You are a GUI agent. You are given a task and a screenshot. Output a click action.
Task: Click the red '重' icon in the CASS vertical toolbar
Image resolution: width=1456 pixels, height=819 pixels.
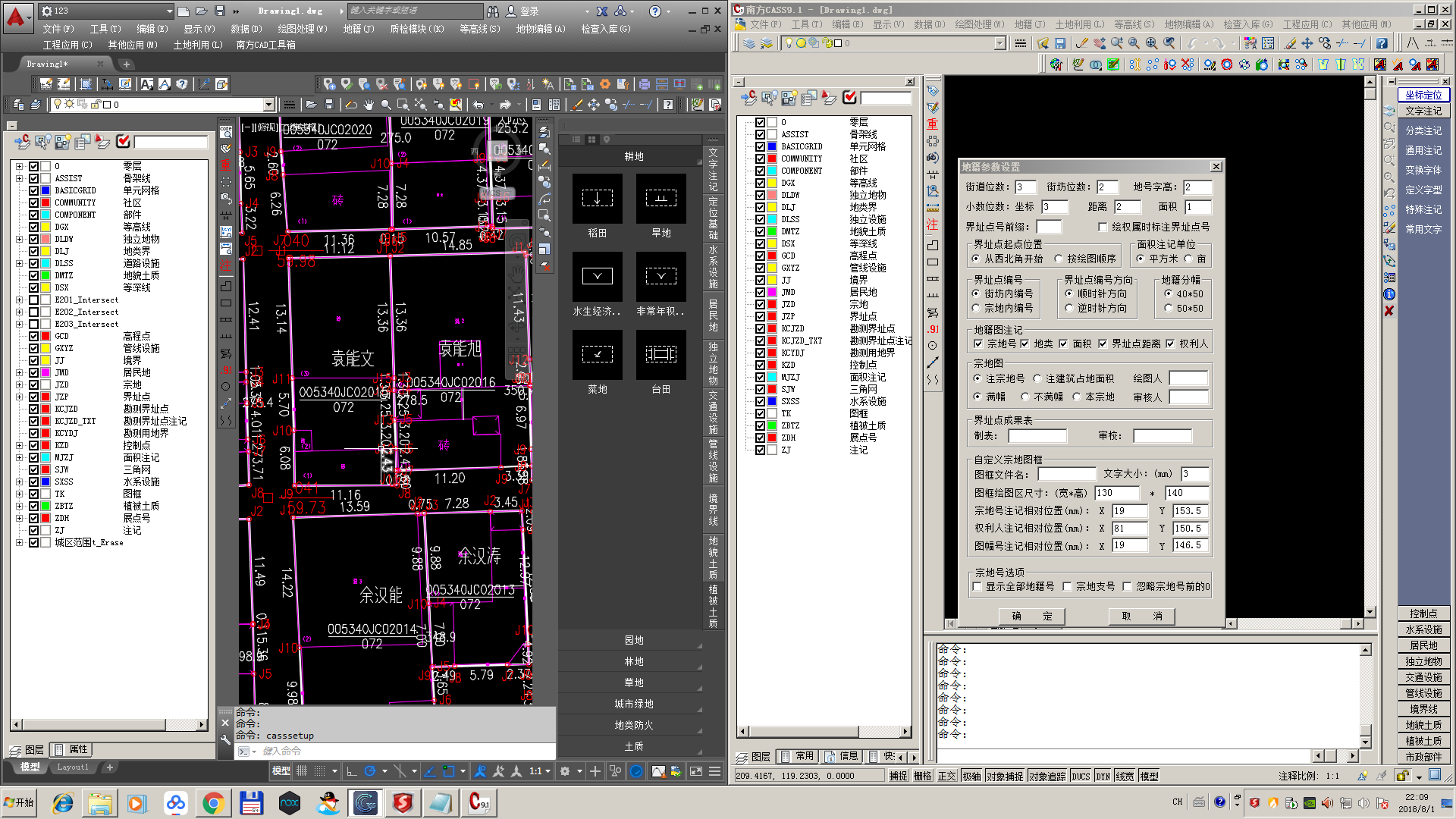pyautogui.click(x=933, y=124)
